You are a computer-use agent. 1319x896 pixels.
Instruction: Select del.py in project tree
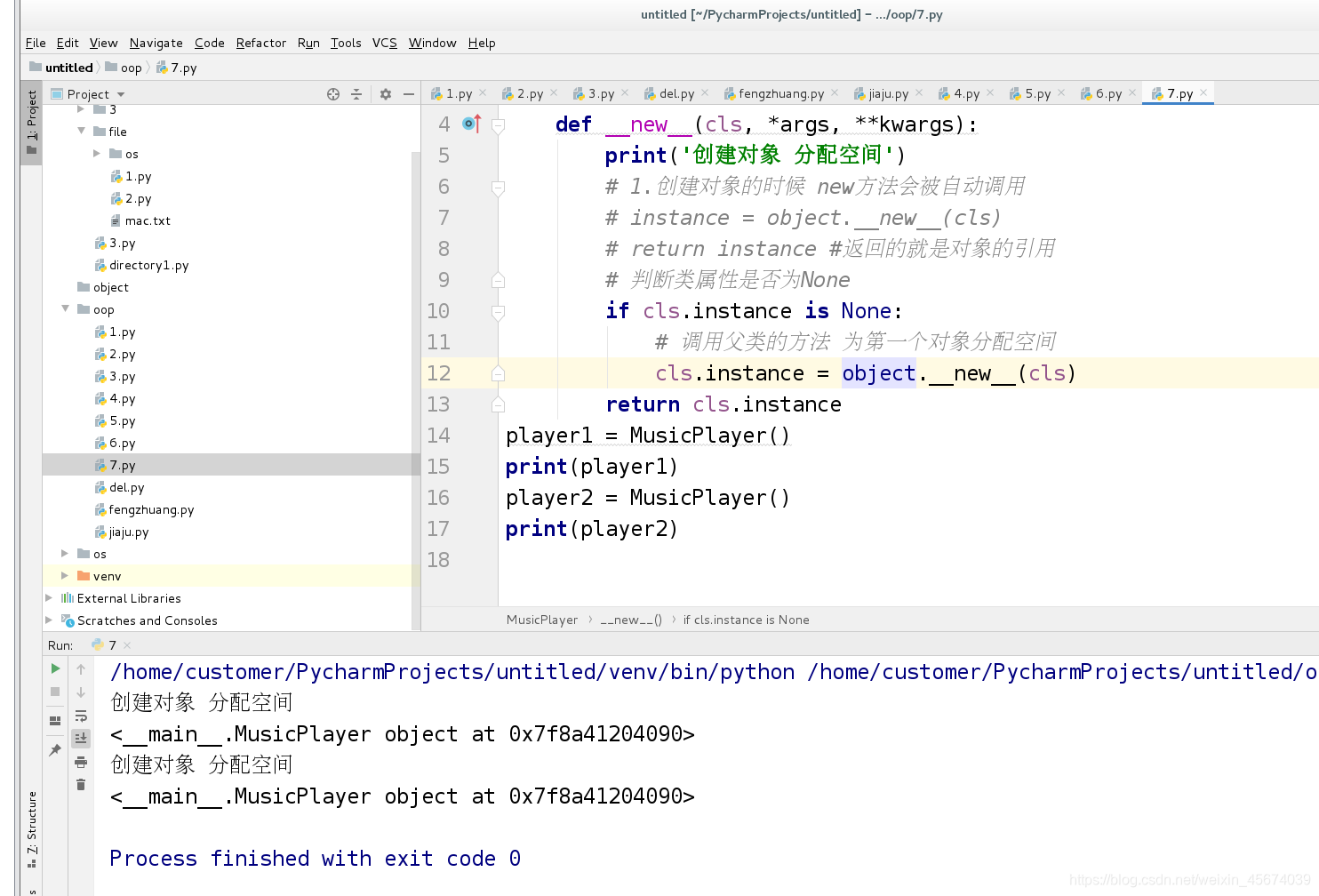[x=126, y=487]
